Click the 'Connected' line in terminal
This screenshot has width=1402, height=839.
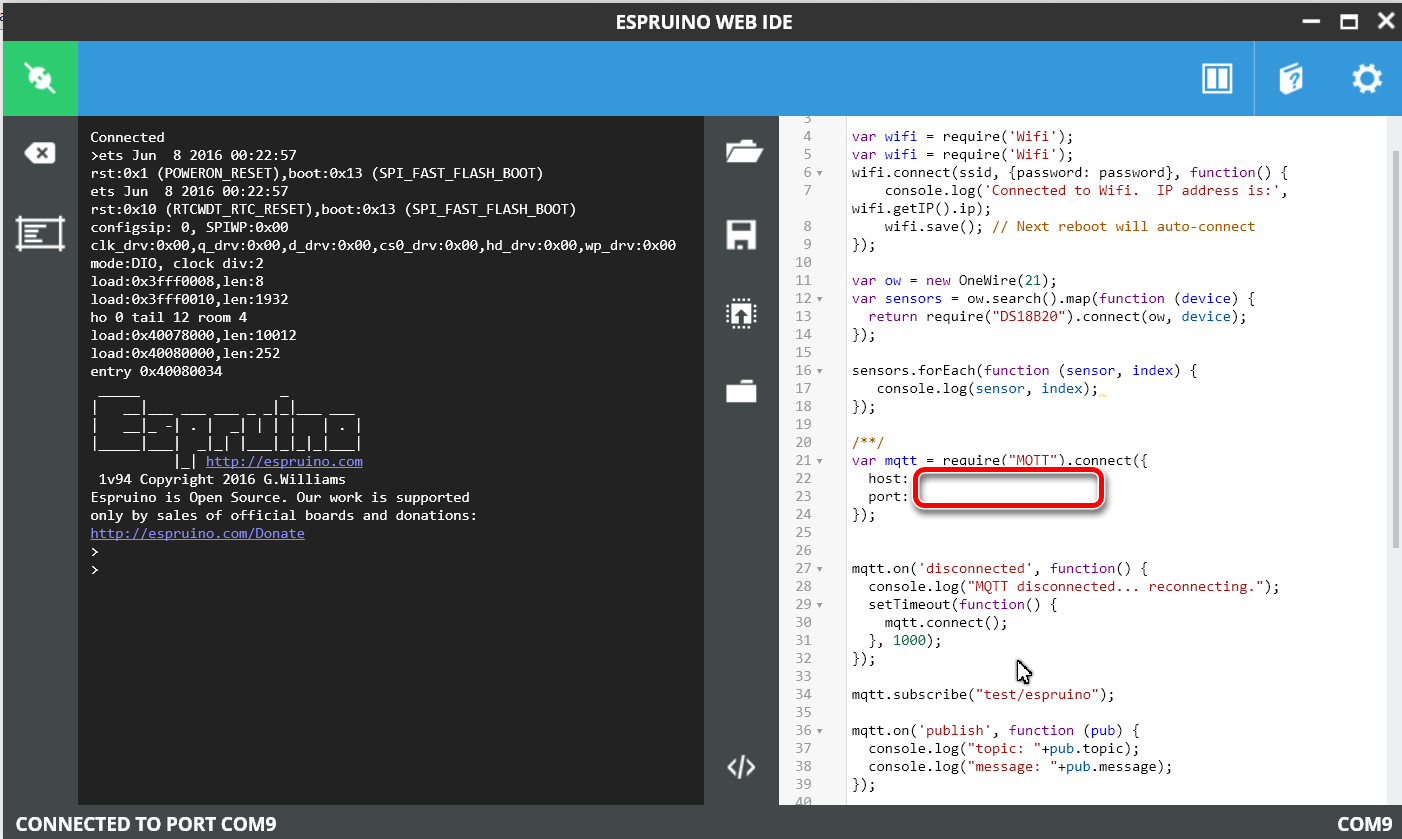(127, 137)
